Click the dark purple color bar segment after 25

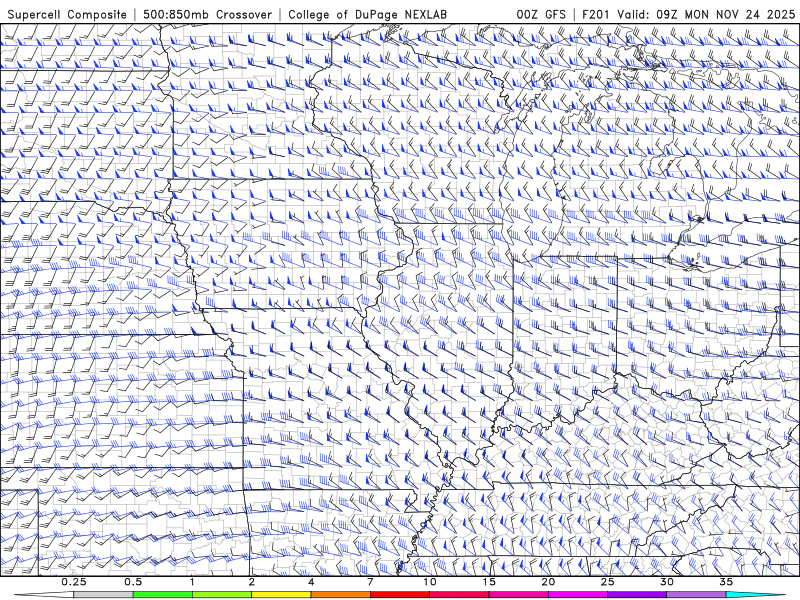(x=637, y=595)
